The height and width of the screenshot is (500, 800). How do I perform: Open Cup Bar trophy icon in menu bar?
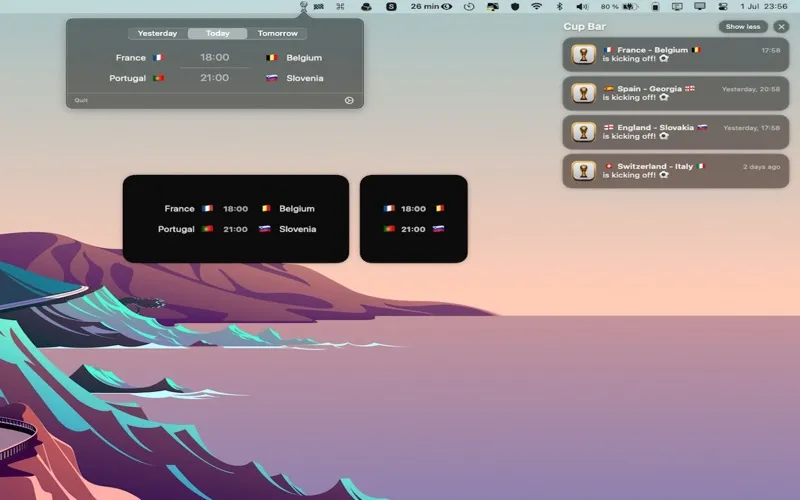coord(304,6)
